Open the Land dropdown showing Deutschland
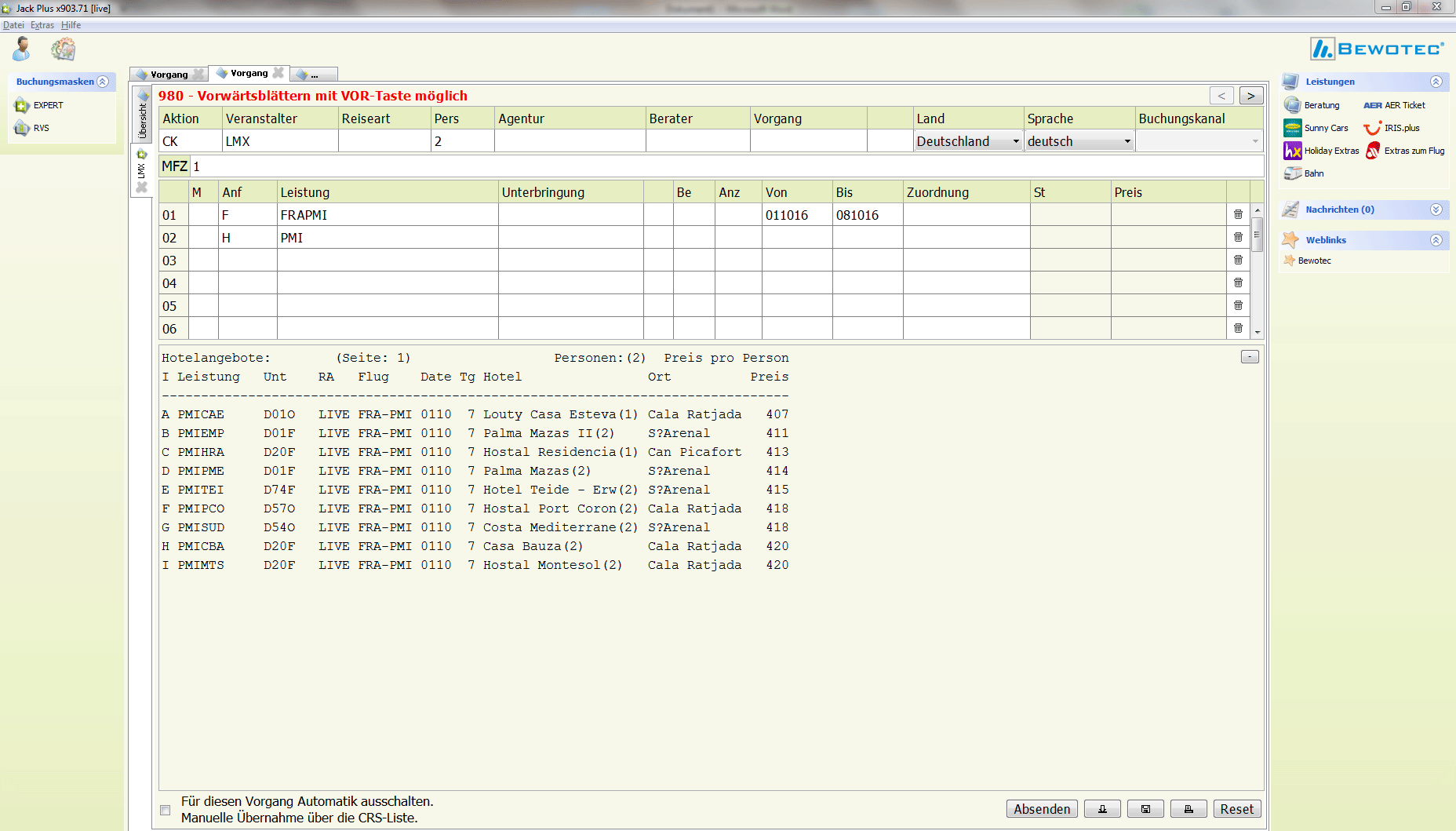1456x831 pixels. pyautogui.click(x=968, y=141)
